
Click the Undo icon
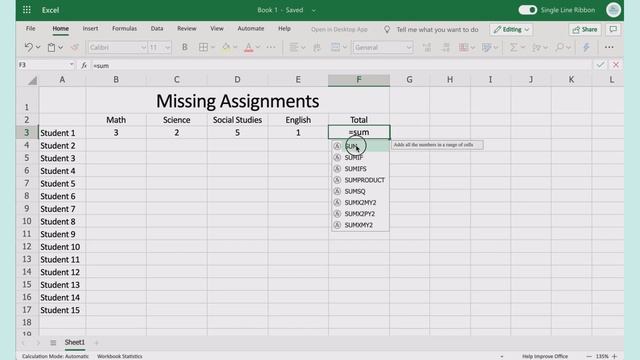(x=28, y=47)
